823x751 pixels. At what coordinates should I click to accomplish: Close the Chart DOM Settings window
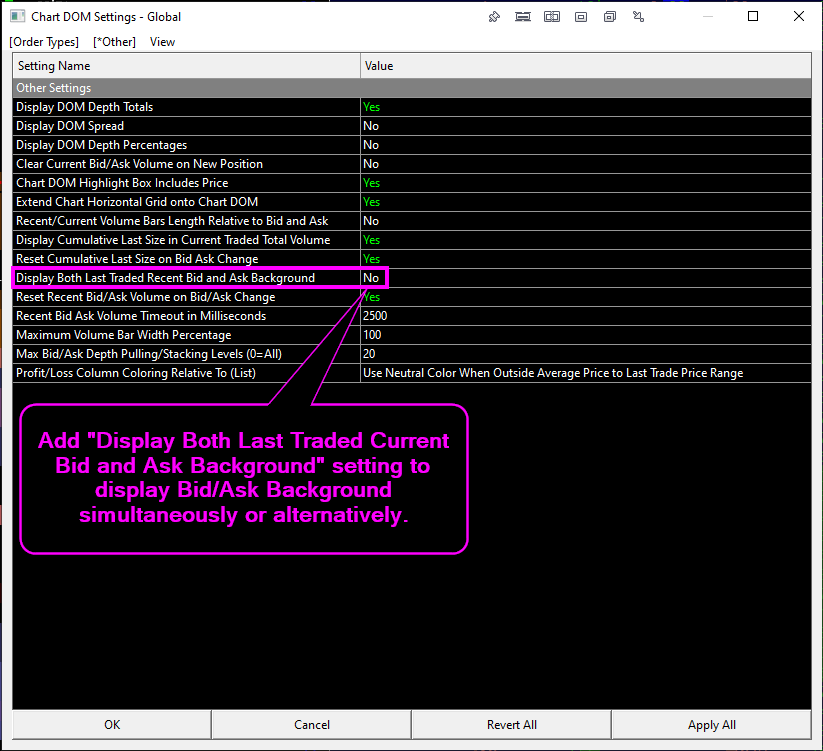(x=799, y=16)
